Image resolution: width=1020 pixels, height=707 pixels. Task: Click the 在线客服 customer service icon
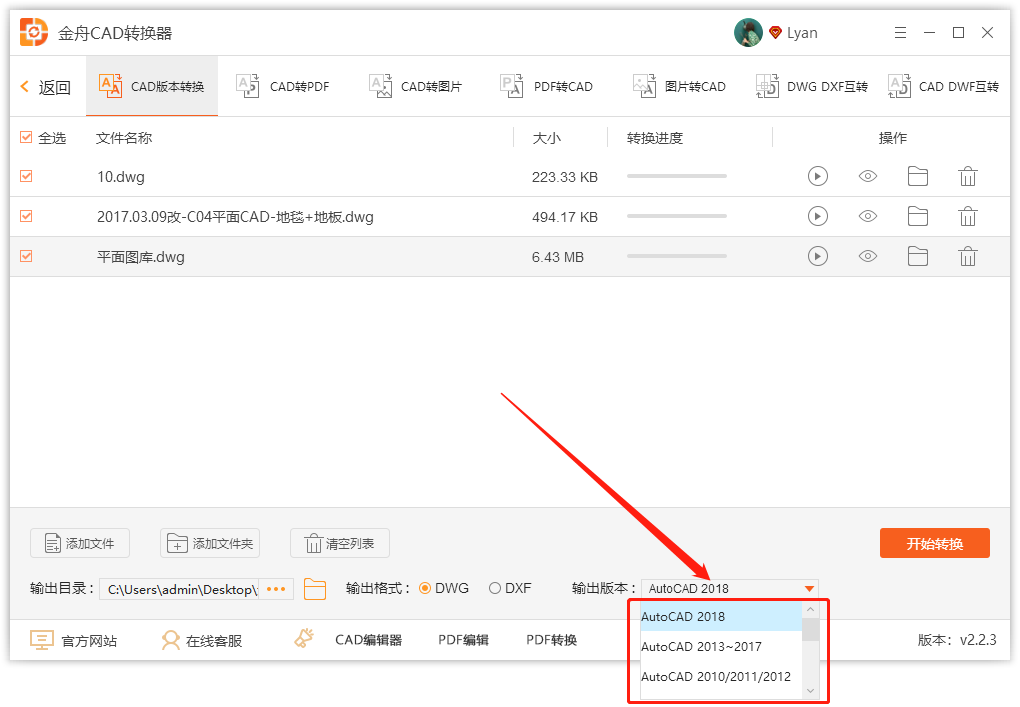[x=172, y=640]
